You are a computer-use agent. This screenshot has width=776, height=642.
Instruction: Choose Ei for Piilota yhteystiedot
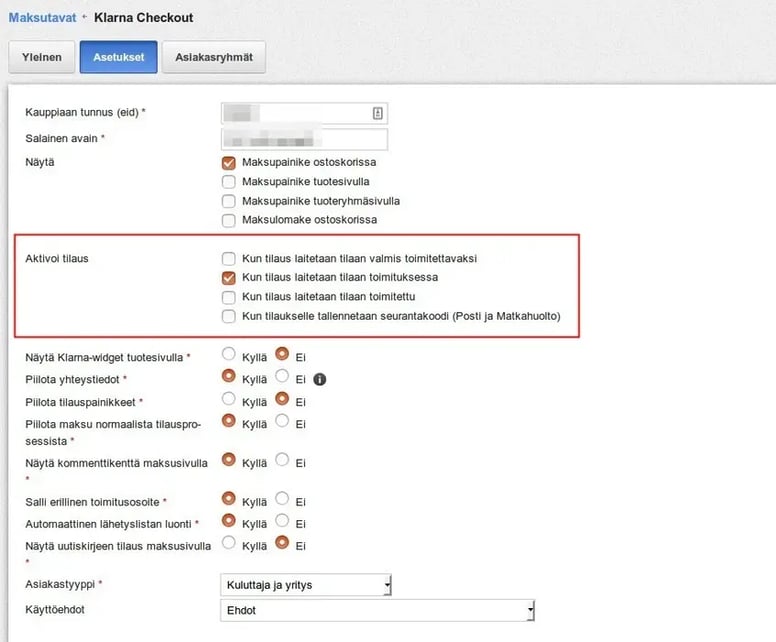(x=282, y=376)
